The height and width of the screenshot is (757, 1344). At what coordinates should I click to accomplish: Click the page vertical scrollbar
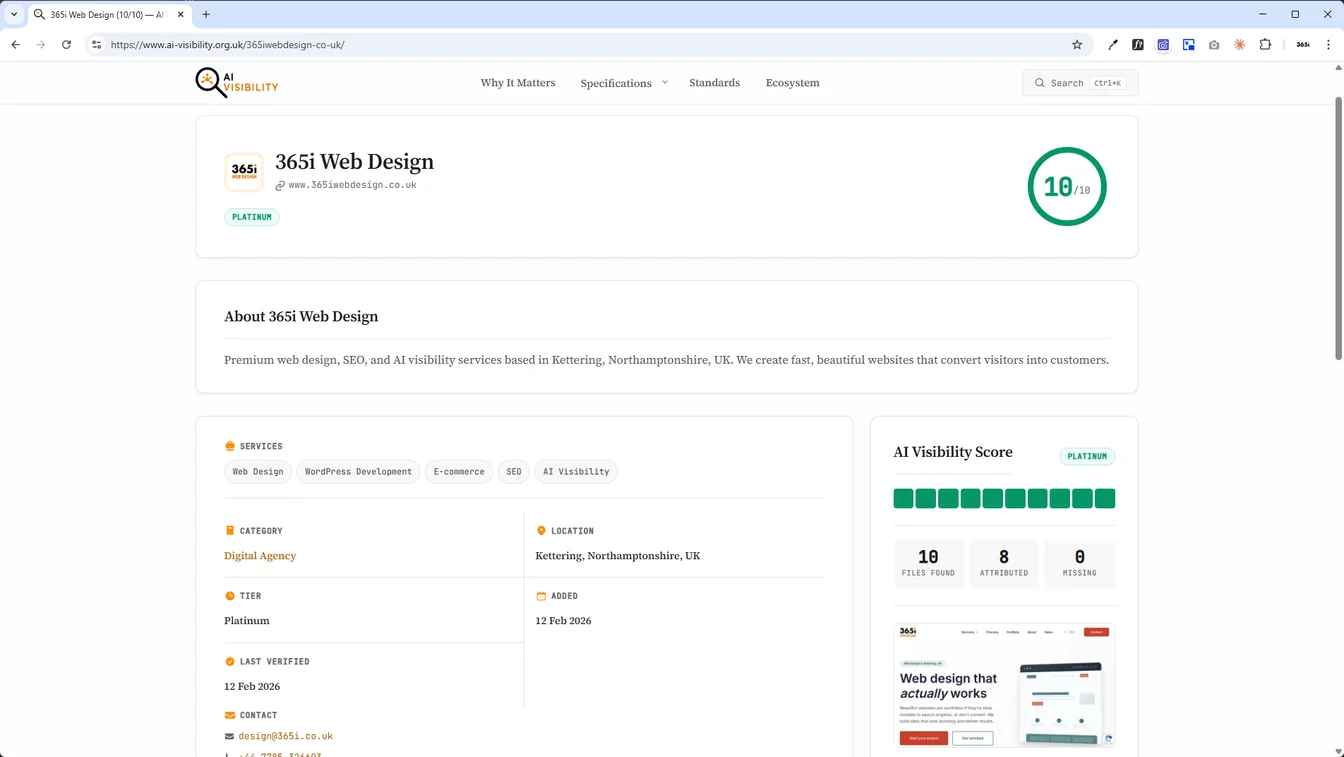pos(1338,228)
